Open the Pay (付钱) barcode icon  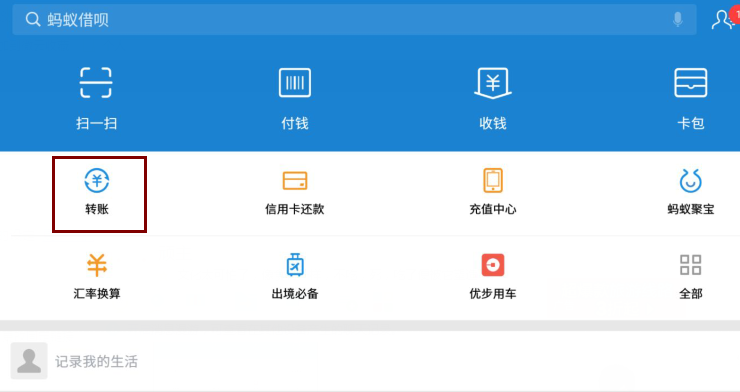pos(294,83)
